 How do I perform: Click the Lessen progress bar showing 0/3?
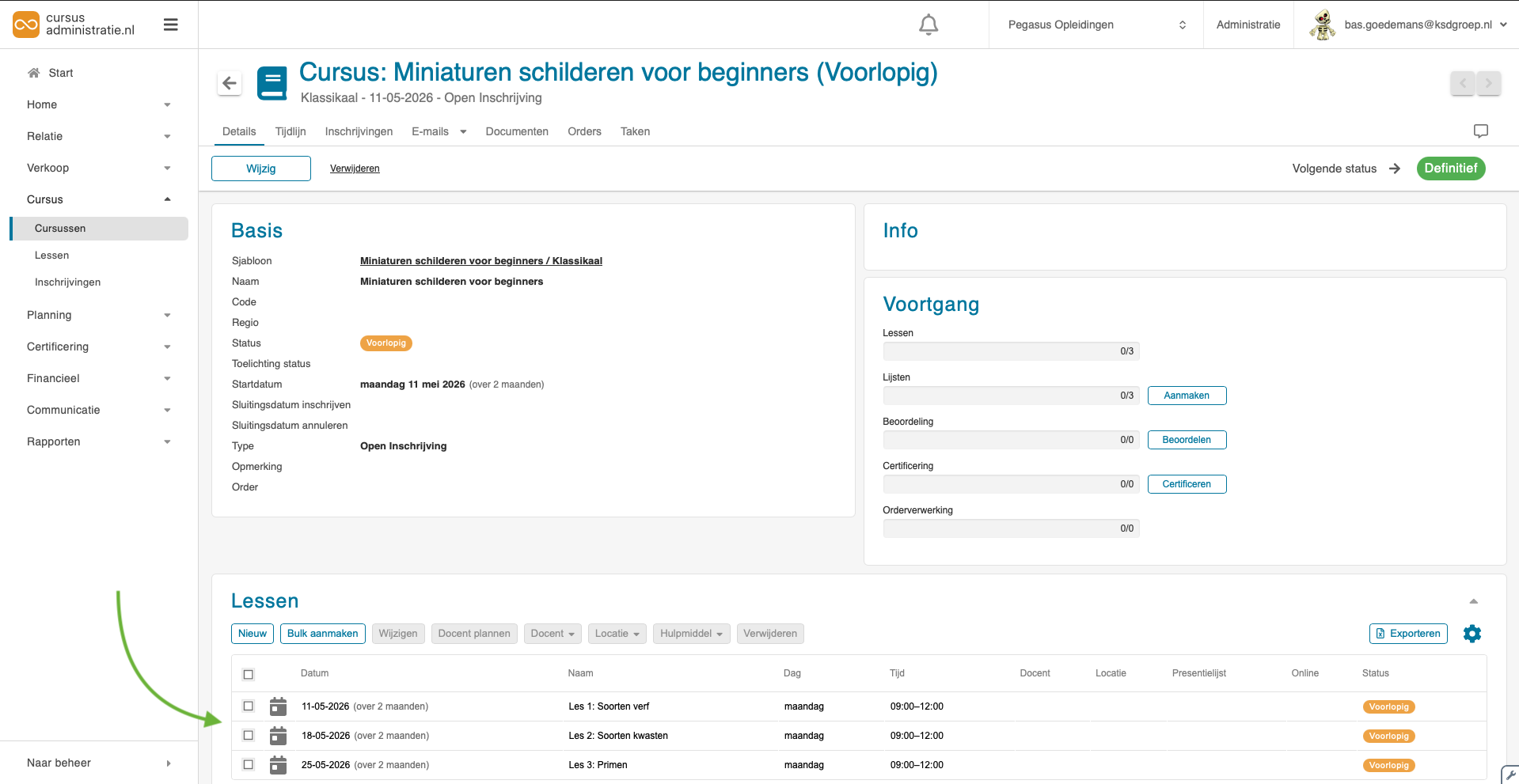pos(1011,351)
